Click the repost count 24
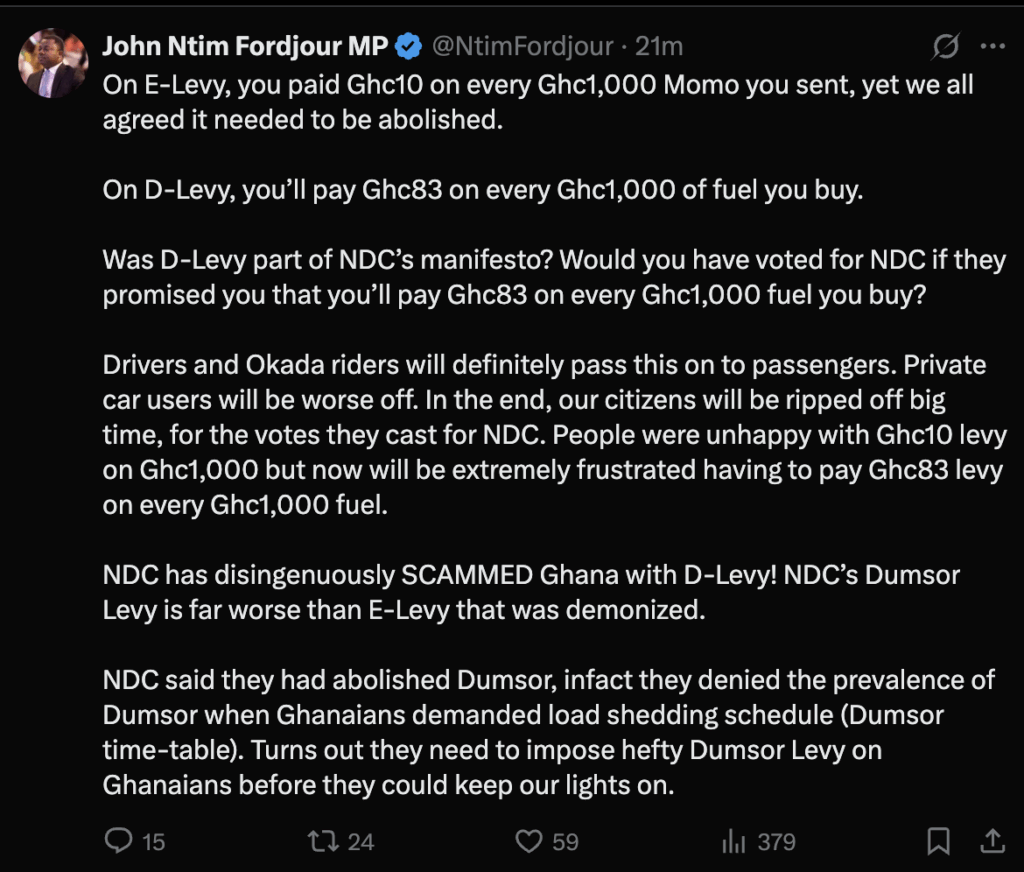The height and width of the screenshot is (872, 1024). coord(360,842)
